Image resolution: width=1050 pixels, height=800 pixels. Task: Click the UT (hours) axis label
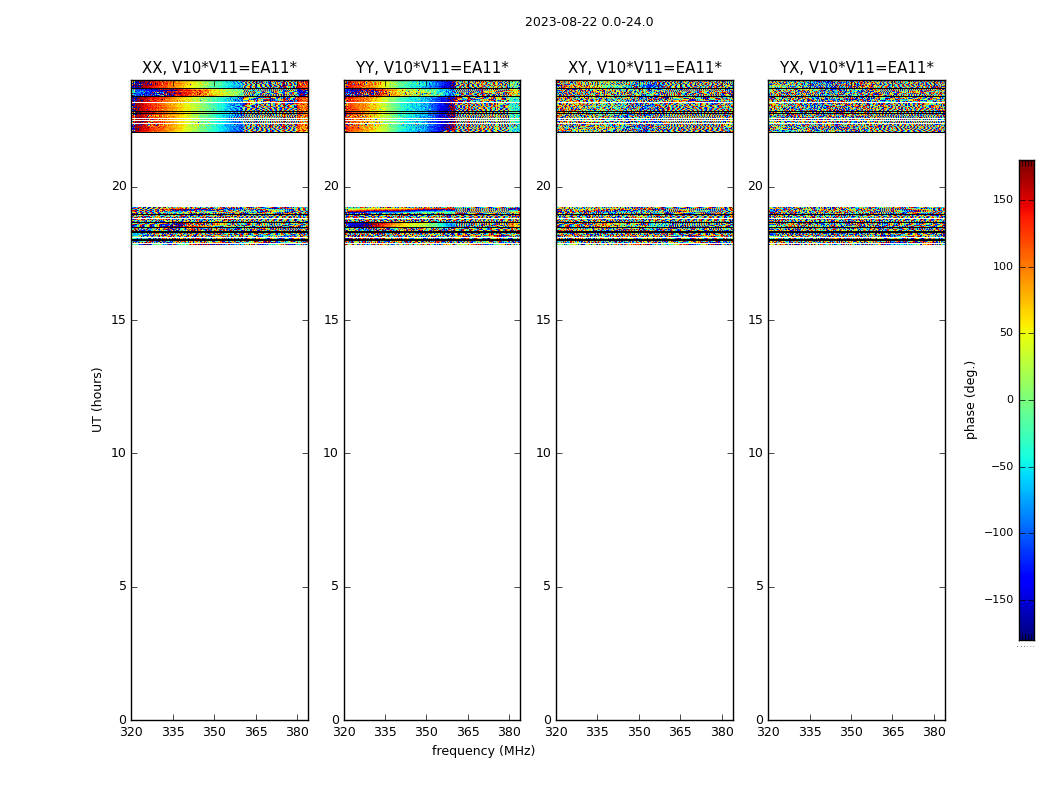97,400
